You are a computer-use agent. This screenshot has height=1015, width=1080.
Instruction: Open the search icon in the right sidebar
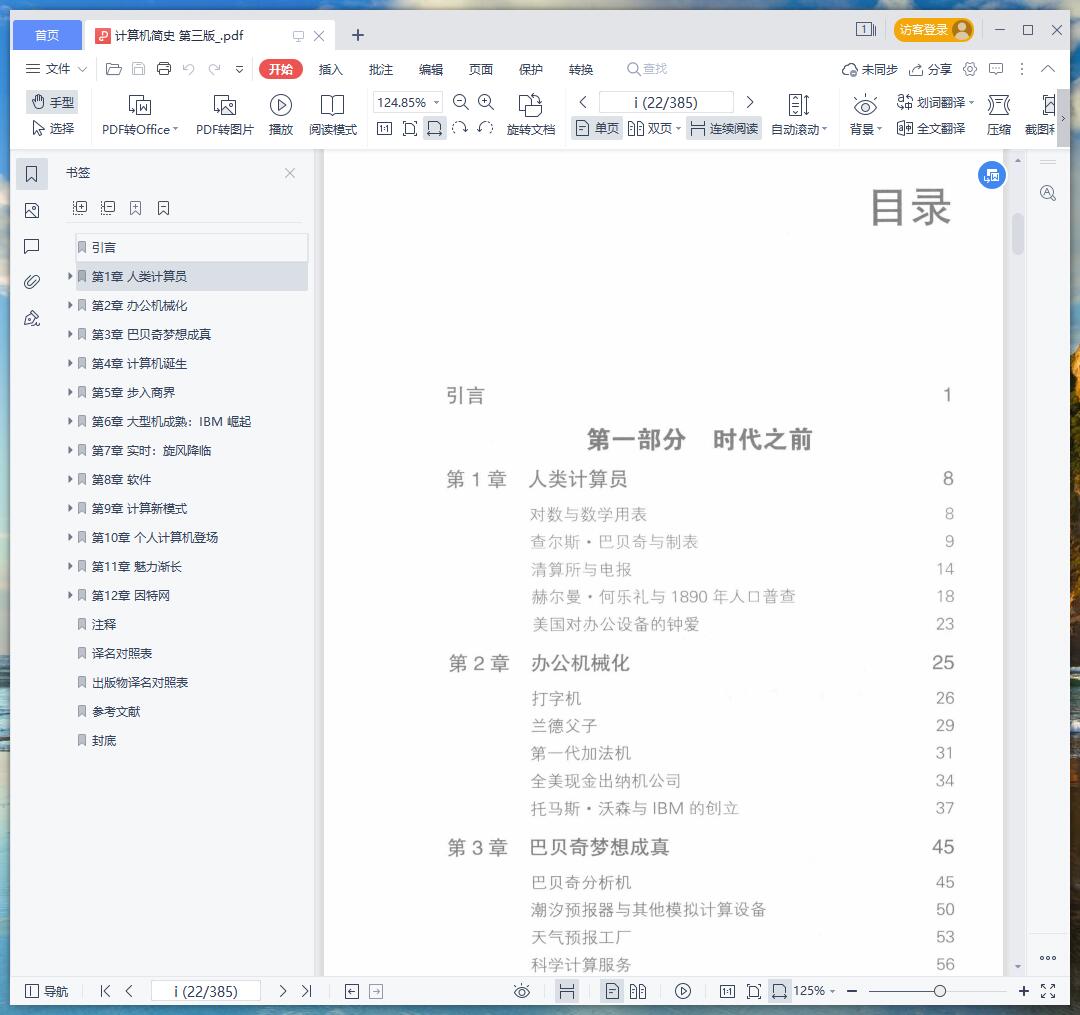[x=1048, y=193]
